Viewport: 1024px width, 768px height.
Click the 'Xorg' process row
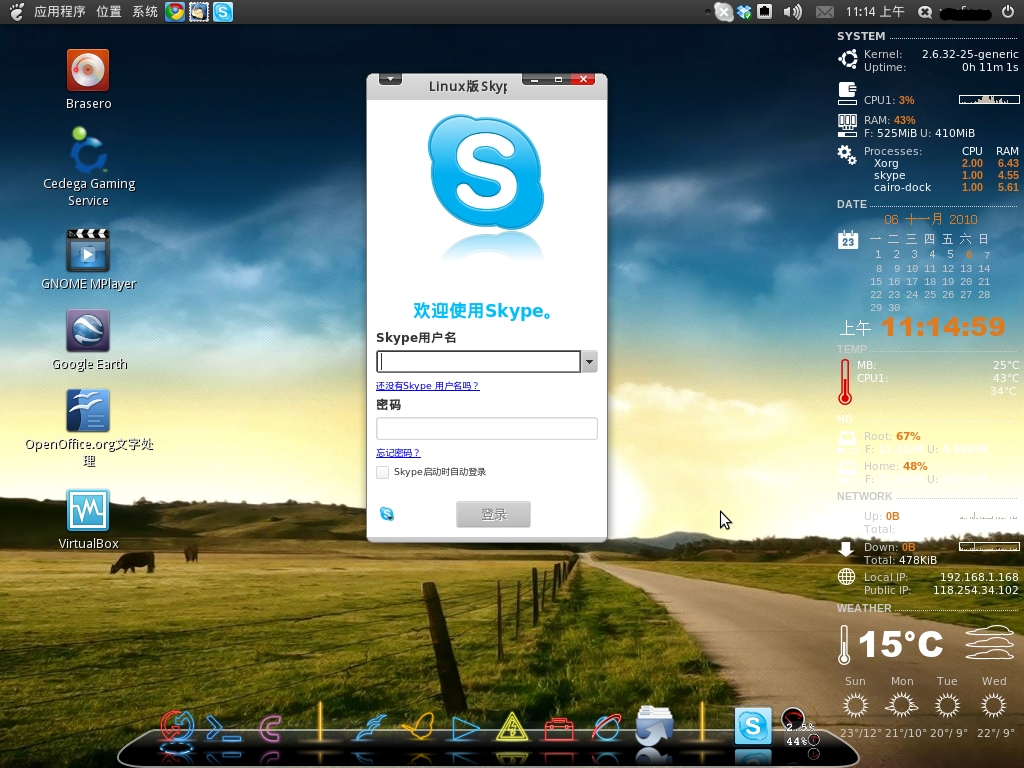tap(946, 163)
